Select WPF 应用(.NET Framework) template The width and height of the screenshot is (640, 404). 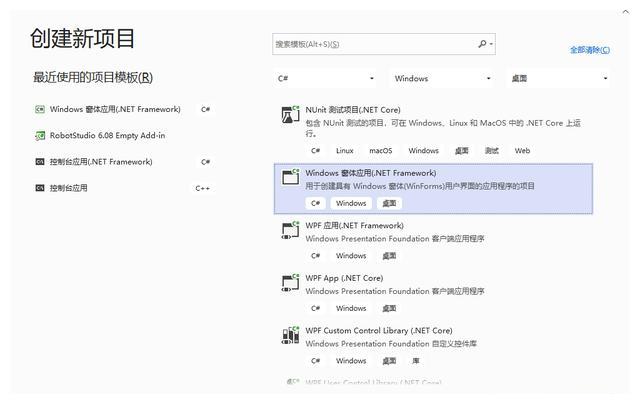point(433,241)
